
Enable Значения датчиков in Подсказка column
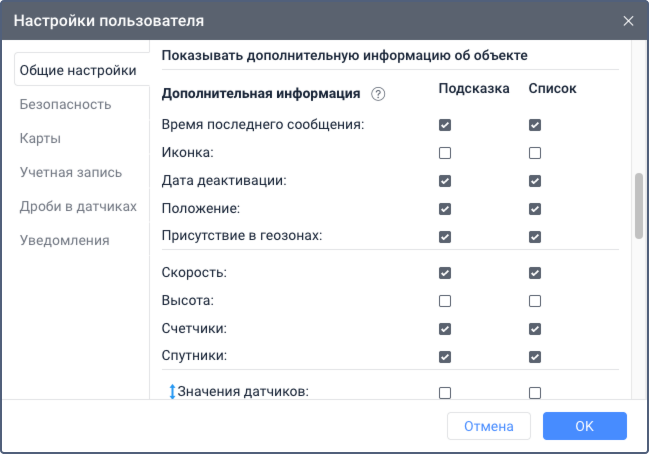(445, 393)
